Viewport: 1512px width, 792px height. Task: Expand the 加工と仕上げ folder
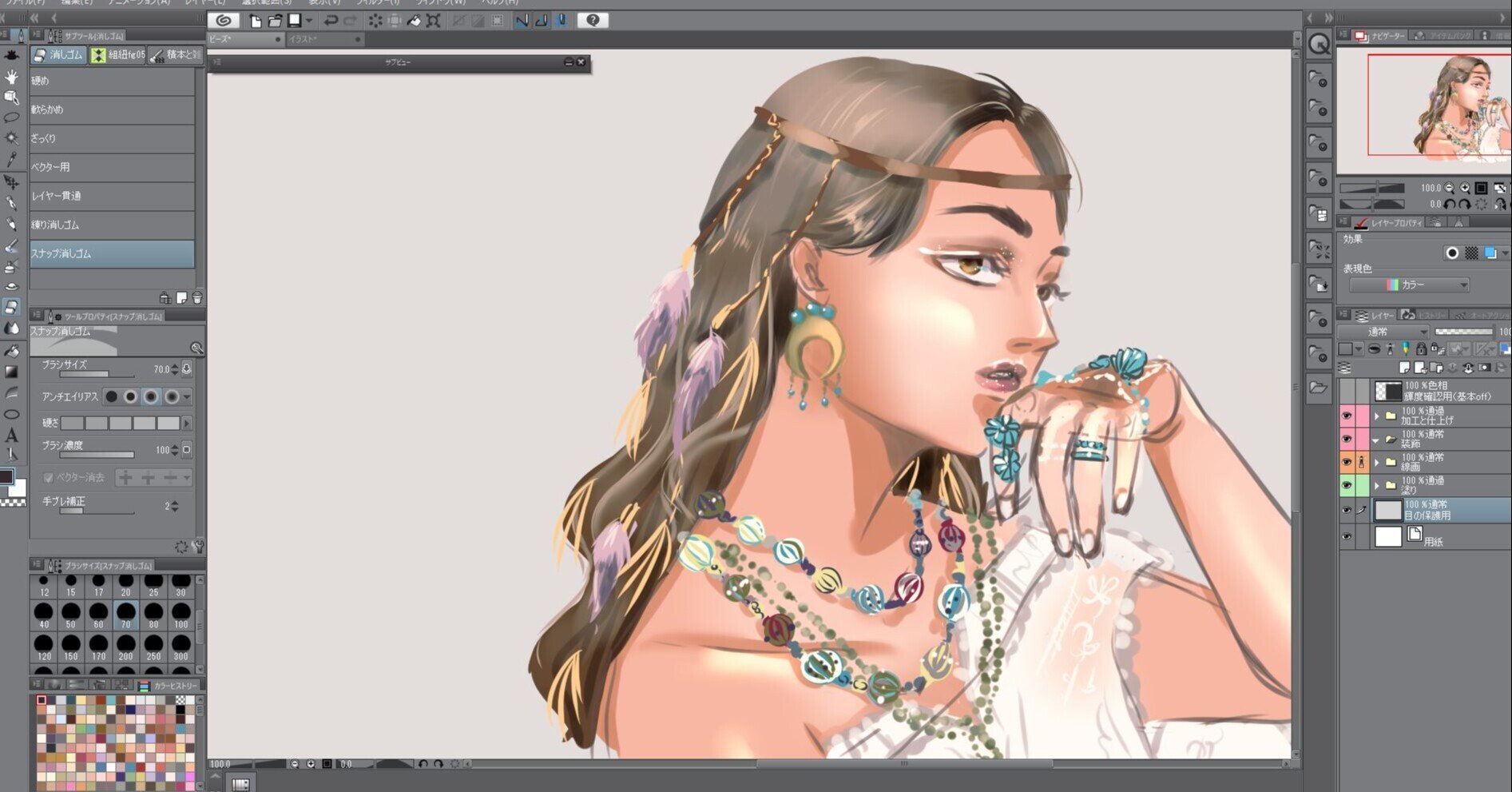pos(1376,416)
